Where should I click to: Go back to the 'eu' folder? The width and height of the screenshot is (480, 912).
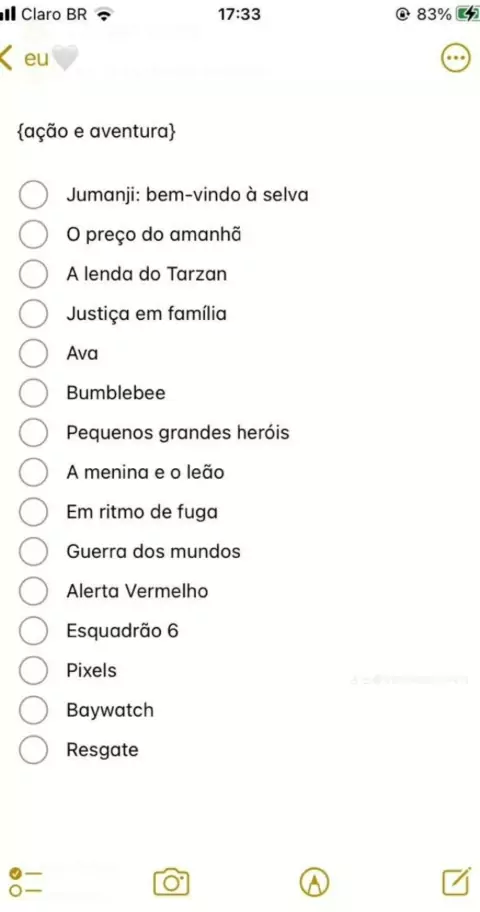24,59
